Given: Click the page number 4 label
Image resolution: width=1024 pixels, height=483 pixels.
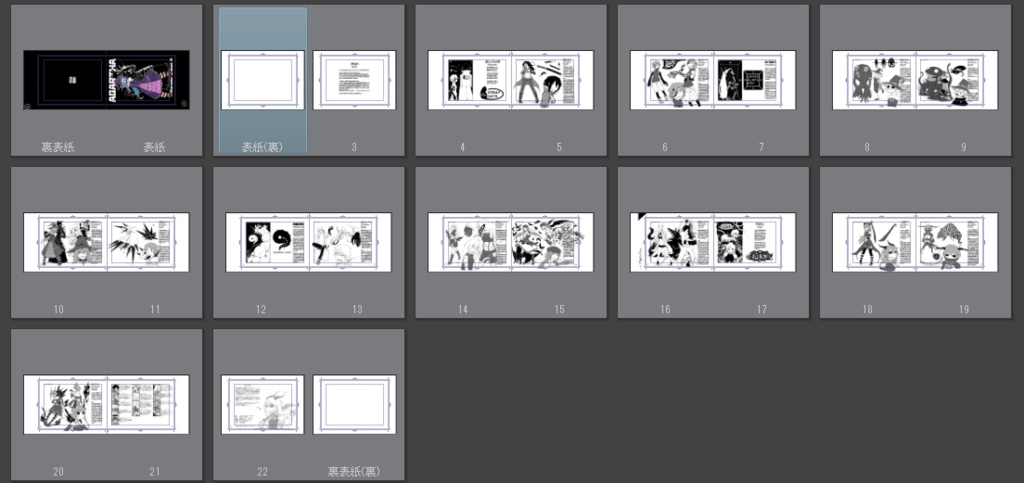Looking at the screenshot, I should [x=462, y=148].
